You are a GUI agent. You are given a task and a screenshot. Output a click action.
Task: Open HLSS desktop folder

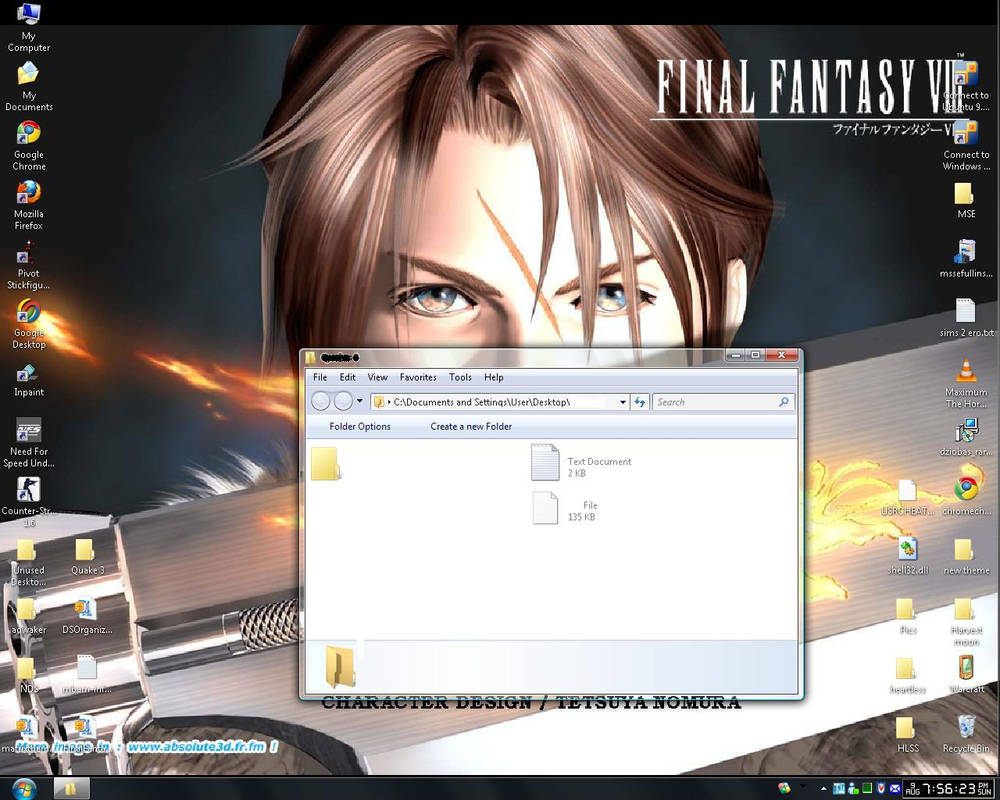coord(907,734)
